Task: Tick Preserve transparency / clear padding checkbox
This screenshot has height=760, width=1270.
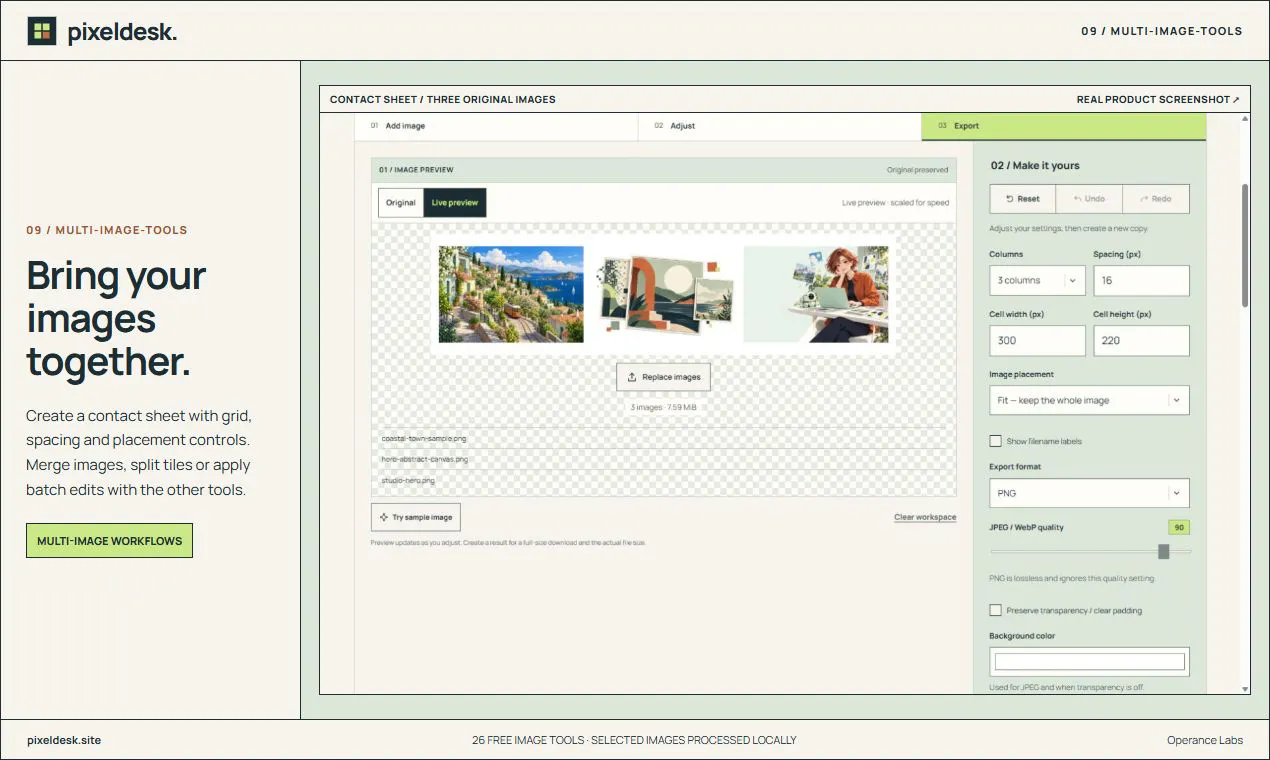Action: (995, 610)
